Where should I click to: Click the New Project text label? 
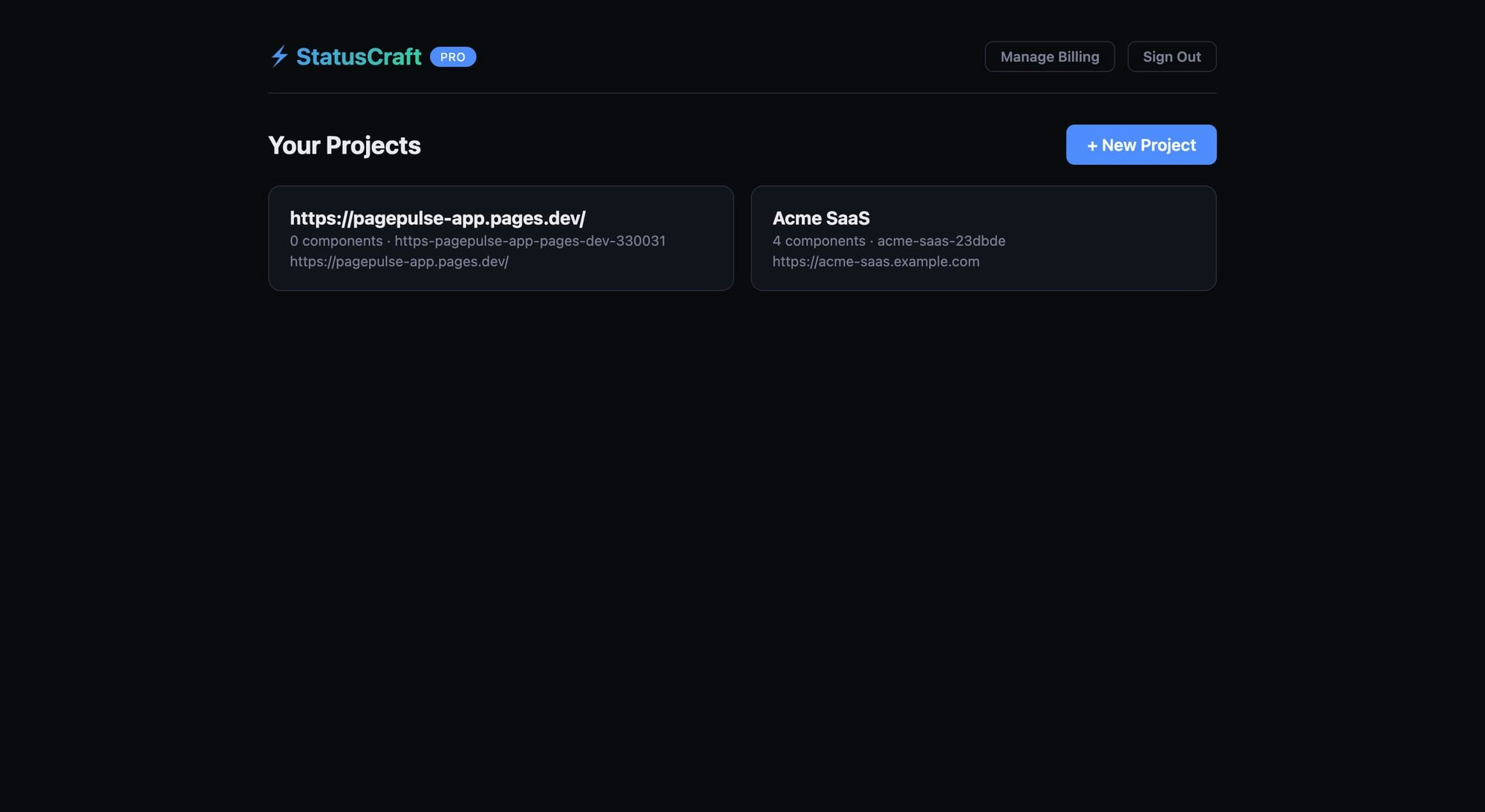tap(1148, 145)
